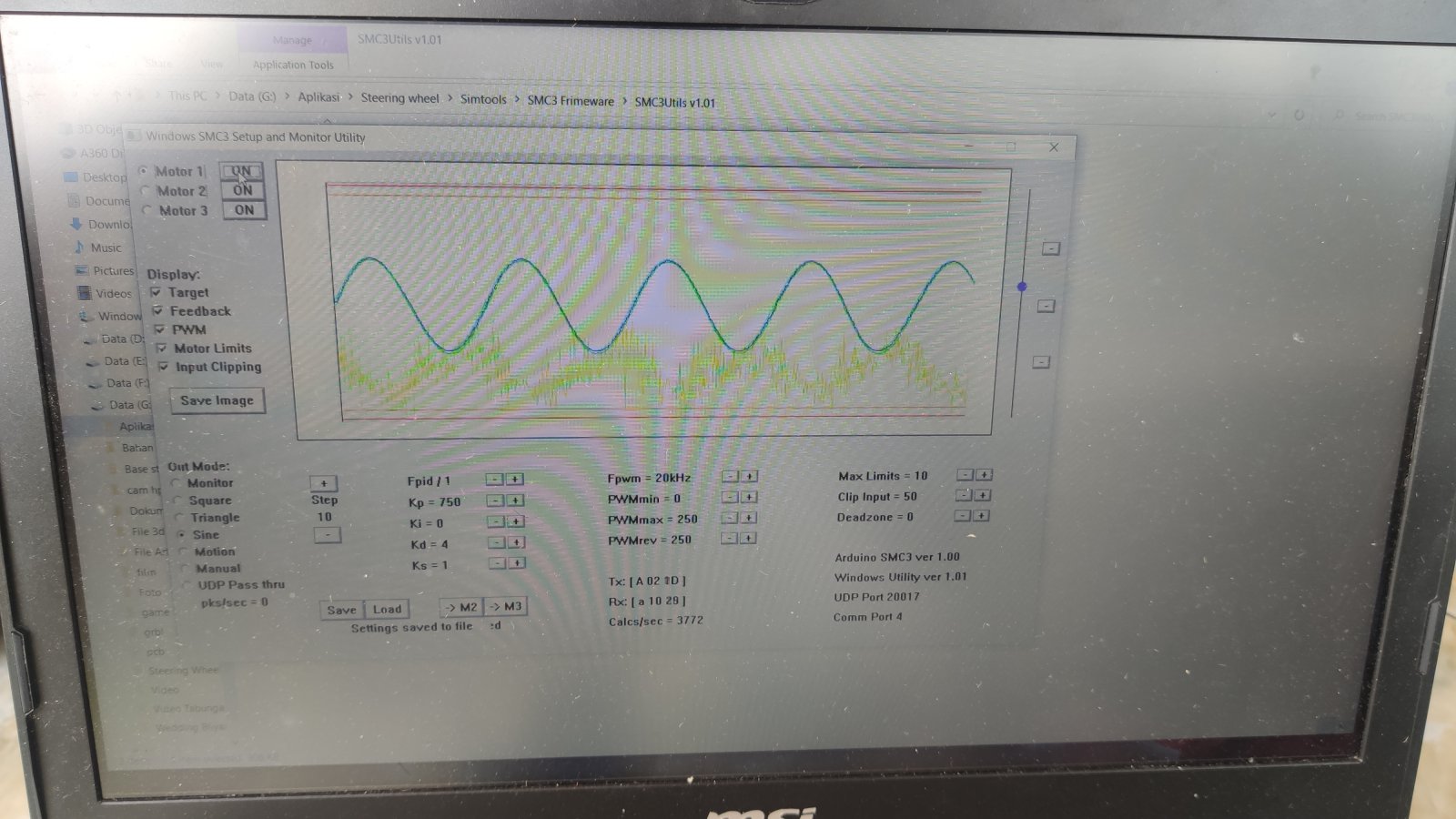Screen dimensions: 1456x819
Task: Decrease Max Limits with its minus button
Action: [965, 475]
